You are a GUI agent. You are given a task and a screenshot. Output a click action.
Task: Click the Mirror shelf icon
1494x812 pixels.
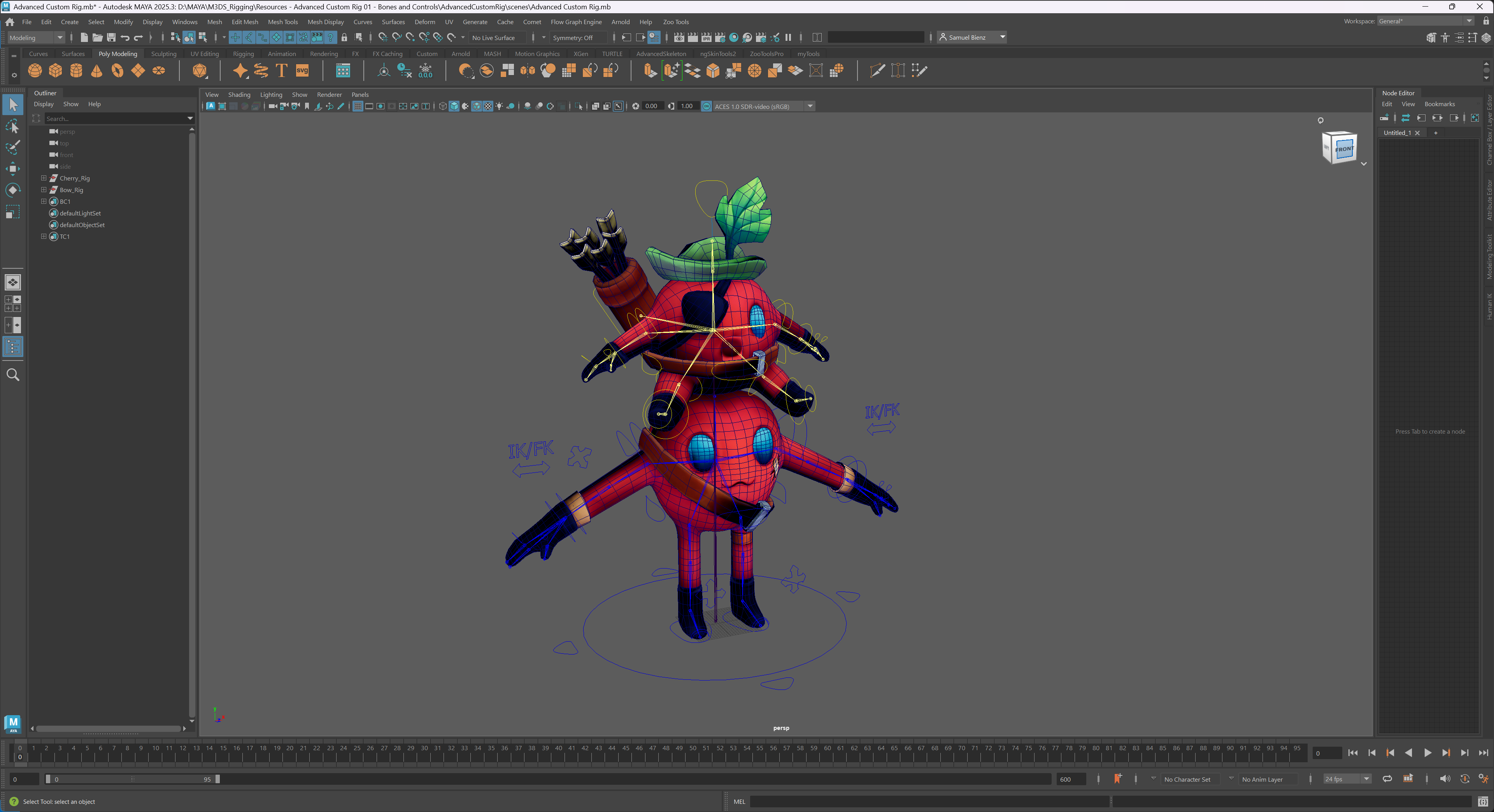point(527,71)
